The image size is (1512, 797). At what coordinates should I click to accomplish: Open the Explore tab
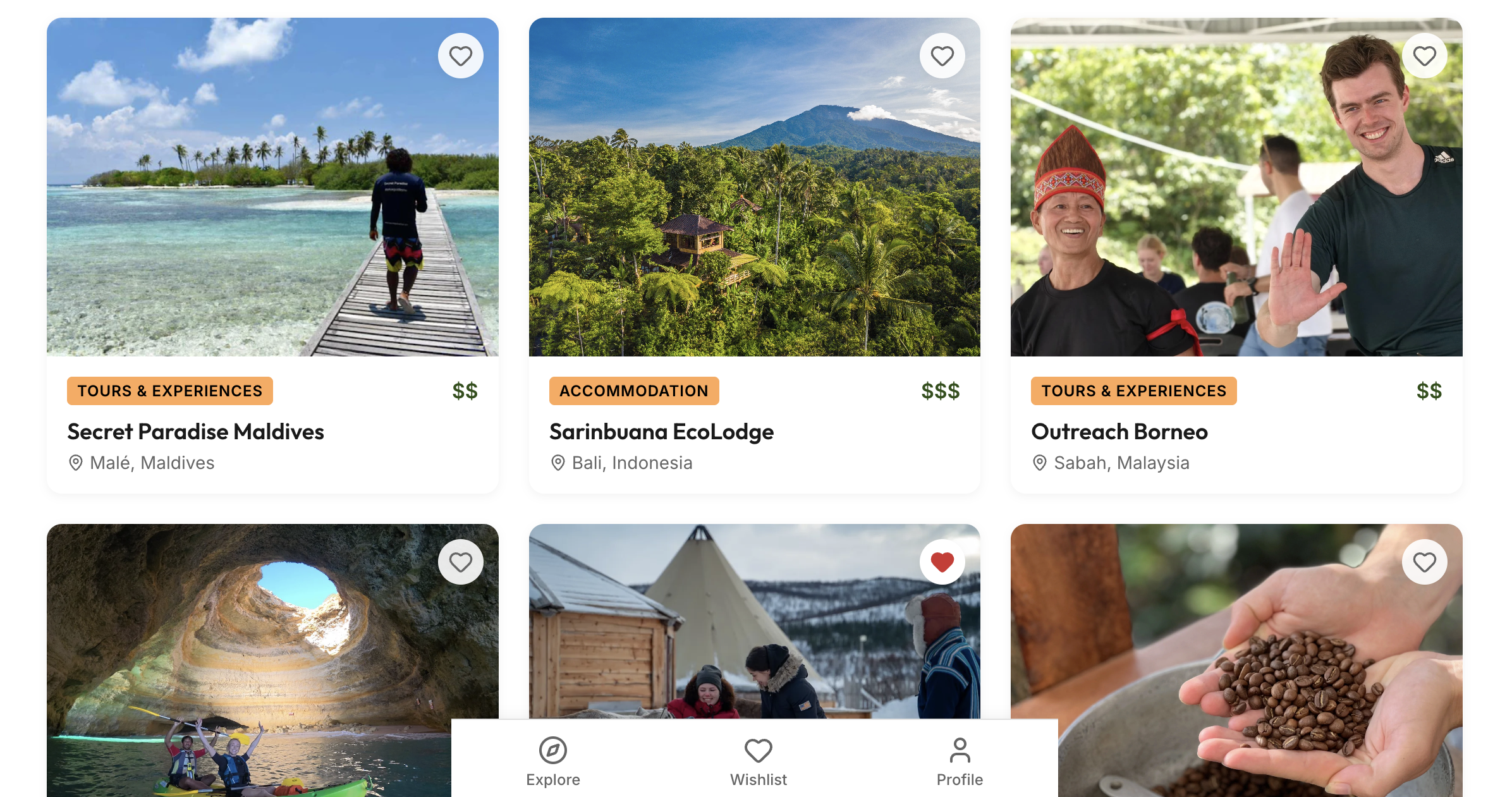point(553,762)
